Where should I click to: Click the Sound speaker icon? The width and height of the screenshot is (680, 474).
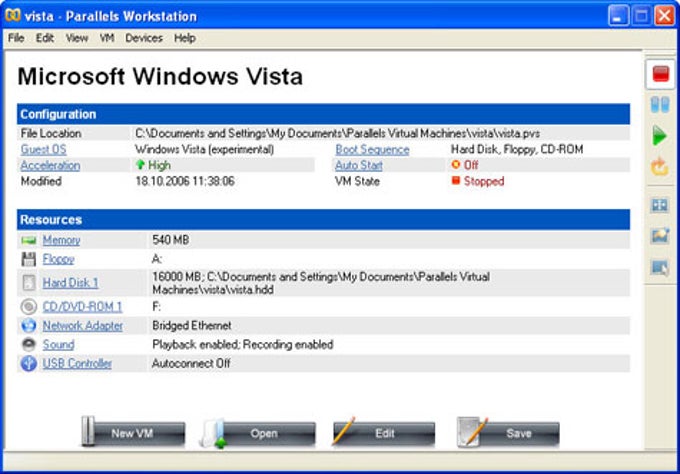tap(29, 344)
